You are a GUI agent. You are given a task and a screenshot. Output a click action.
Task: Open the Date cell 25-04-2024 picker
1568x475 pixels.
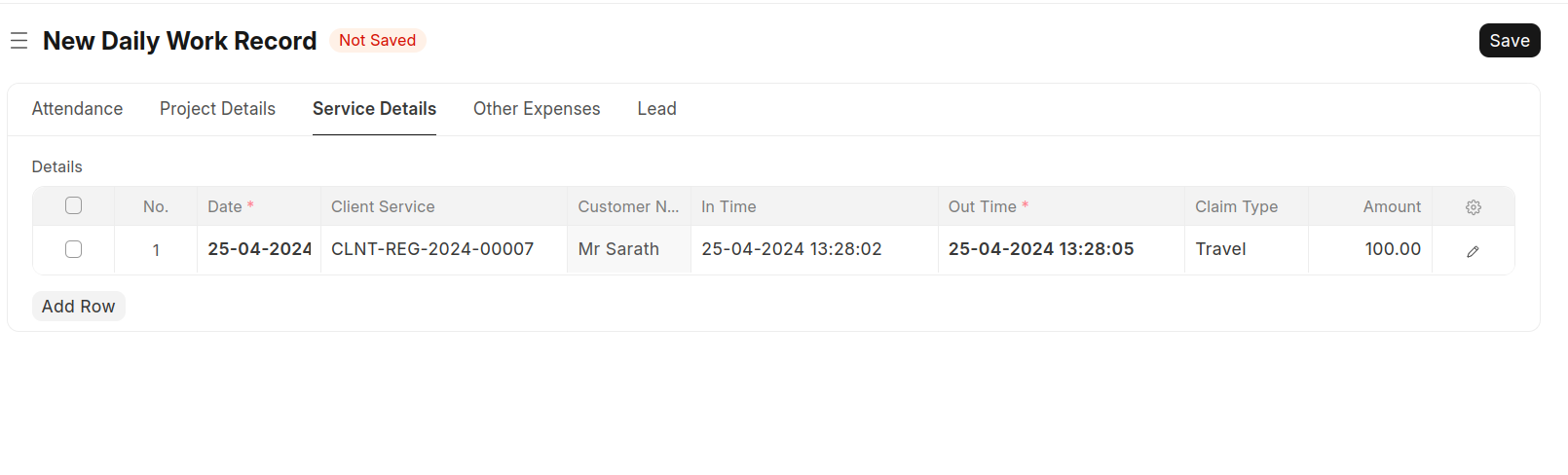pyautogui.click(x=259, y=249)
